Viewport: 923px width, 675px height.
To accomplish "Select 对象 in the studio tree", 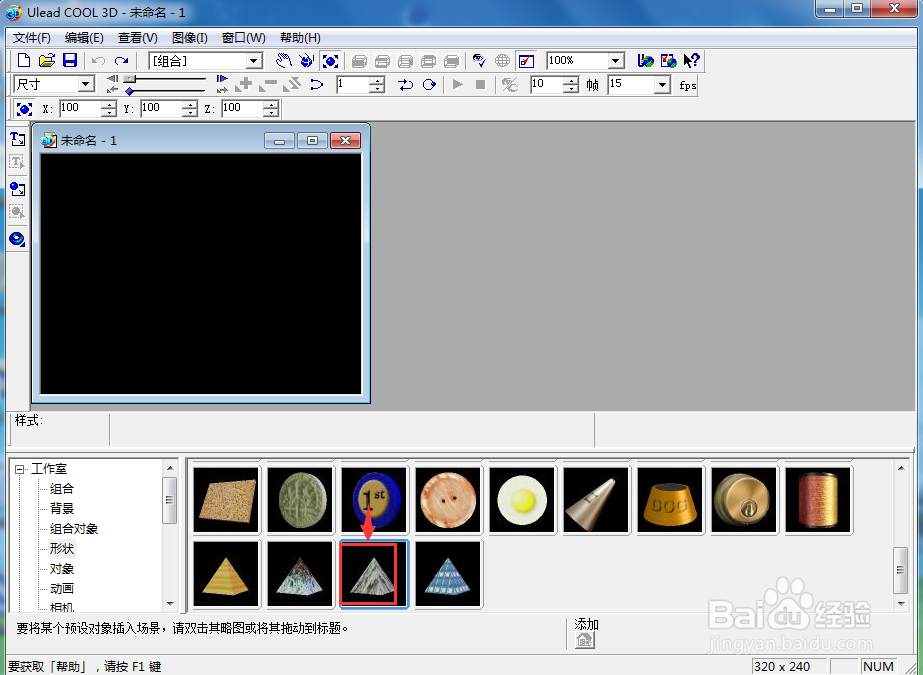I will [x=62, y=568].
